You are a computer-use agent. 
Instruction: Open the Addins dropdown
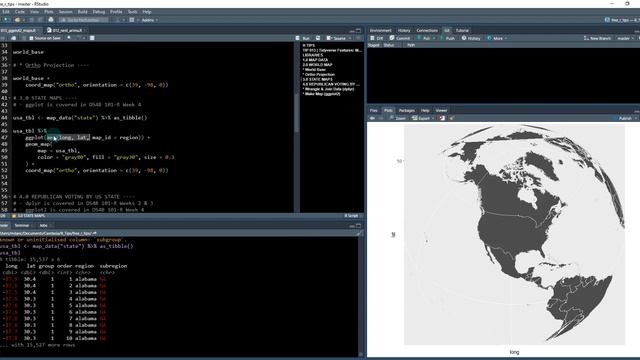pyautogui.click(x=150, y=20)
